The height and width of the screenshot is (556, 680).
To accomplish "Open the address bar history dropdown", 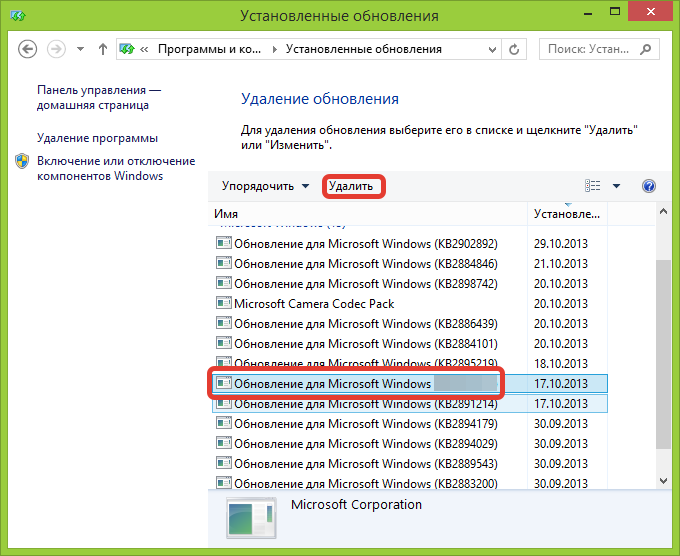I will tap(492, 49).
